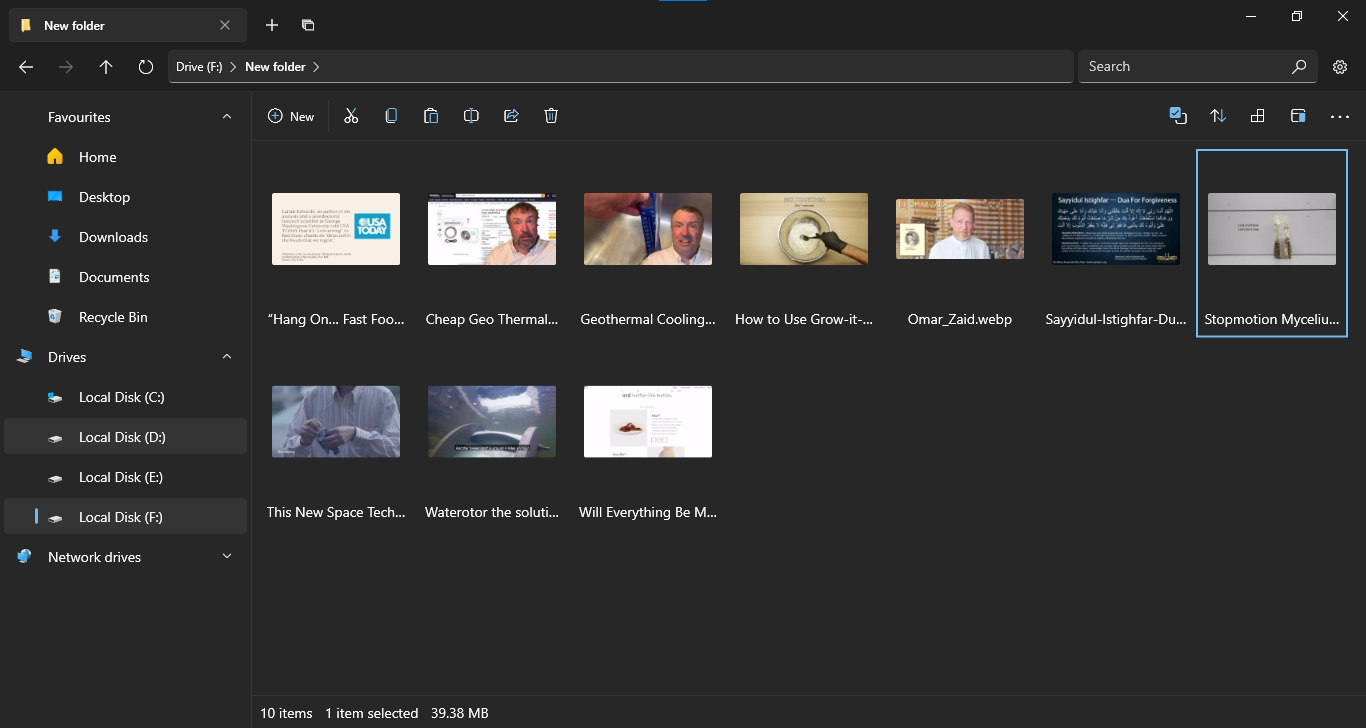The height and width of the screenshot is (728, 1366).
Task: Select the Sayyidul-Istighfar file thumbnail
Action: [x=1116, y=229]
